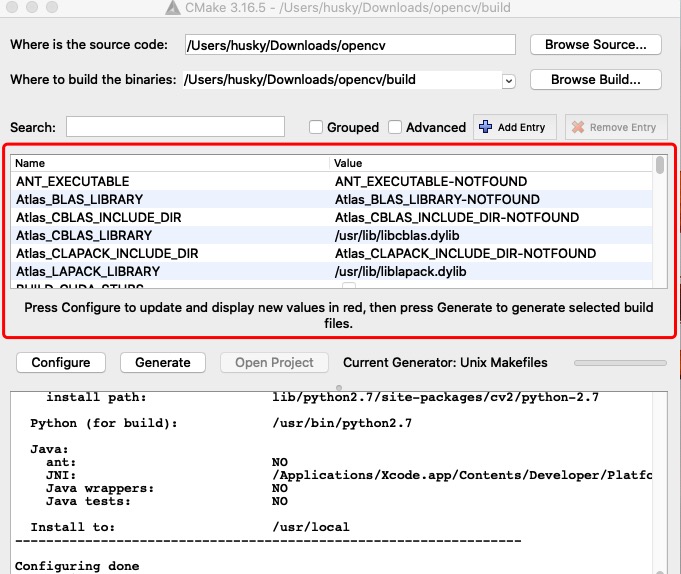Click the 'Current Generator: Unix Makefiles' label

[x=445, y=363]
